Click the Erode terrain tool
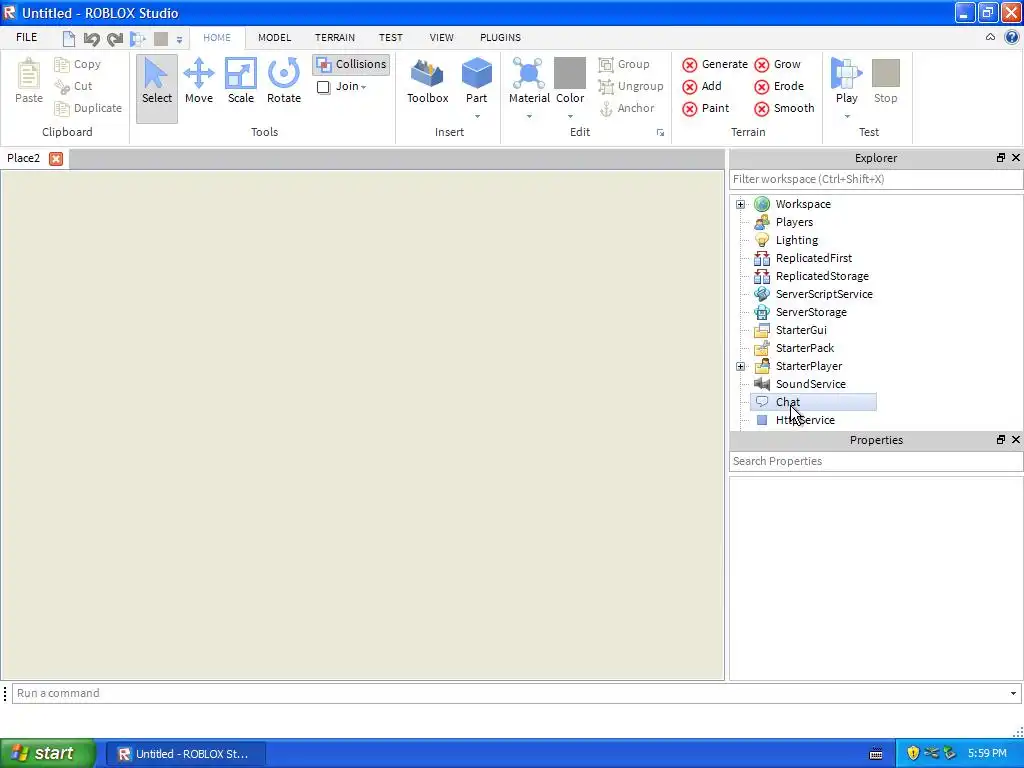The image size is (1024, 768). (778, 86)
